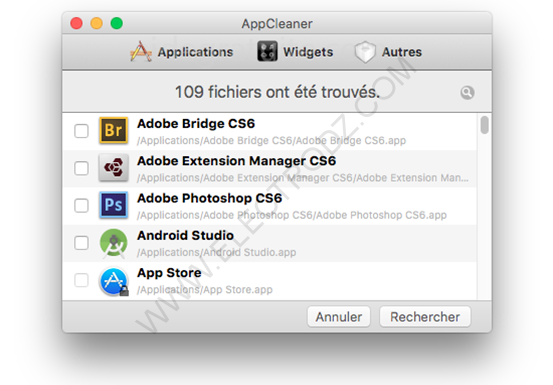The height and width of the screenshot is (385, 553).
Task: Click the Applications tab icon
Action: click(141, 51)
